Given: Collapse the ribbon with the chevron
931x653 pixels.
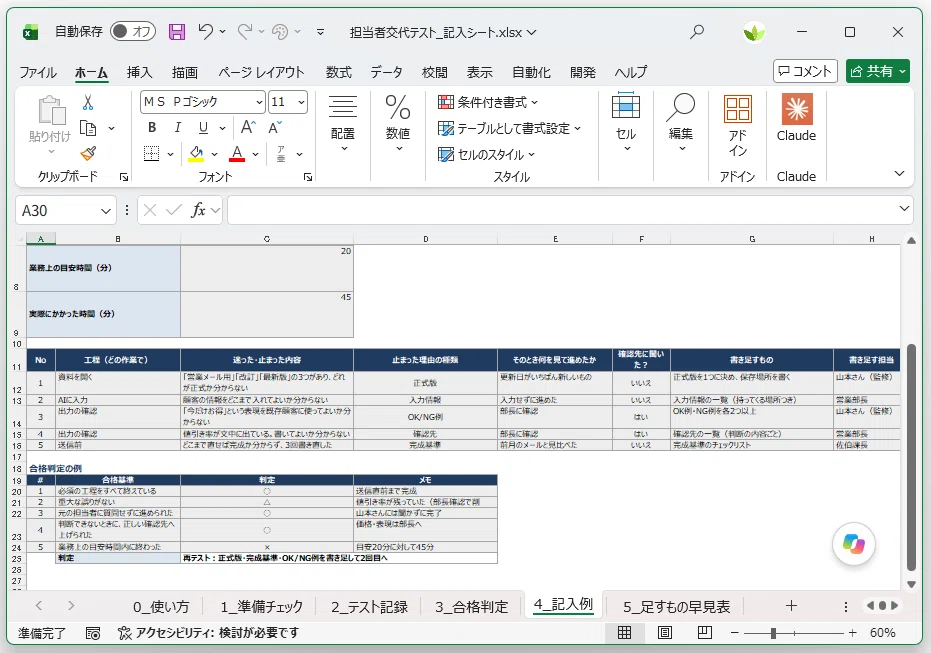Looking at the screenshot, I should tap(900, 173).
